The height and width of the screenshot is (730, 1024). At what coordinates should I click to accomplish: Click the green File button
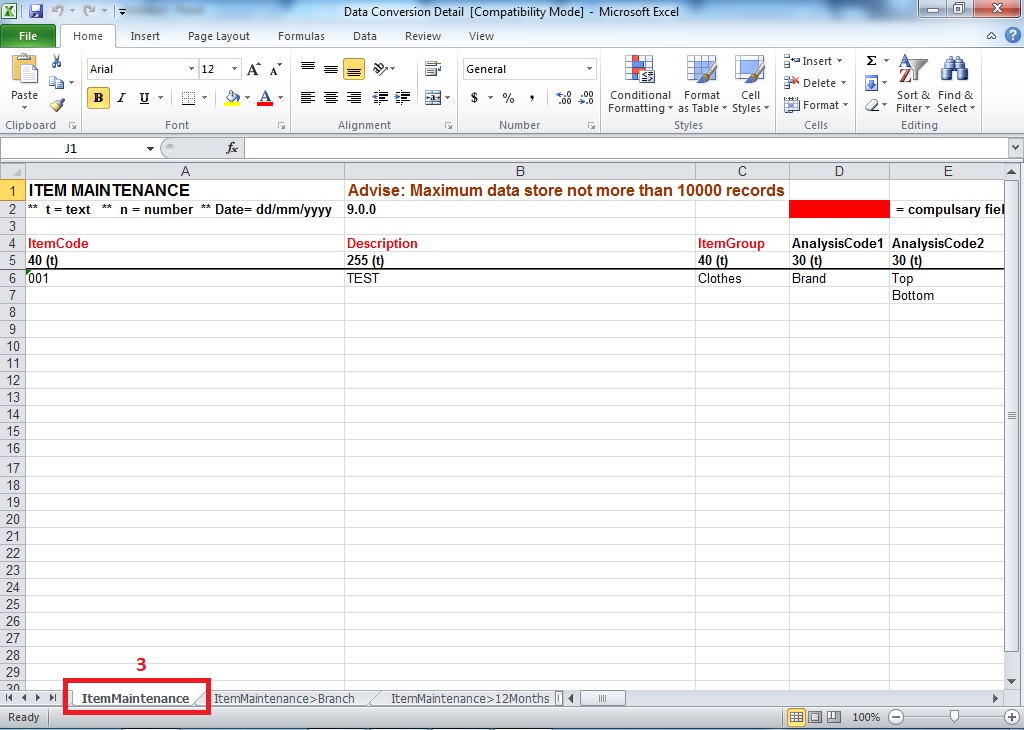28,36
